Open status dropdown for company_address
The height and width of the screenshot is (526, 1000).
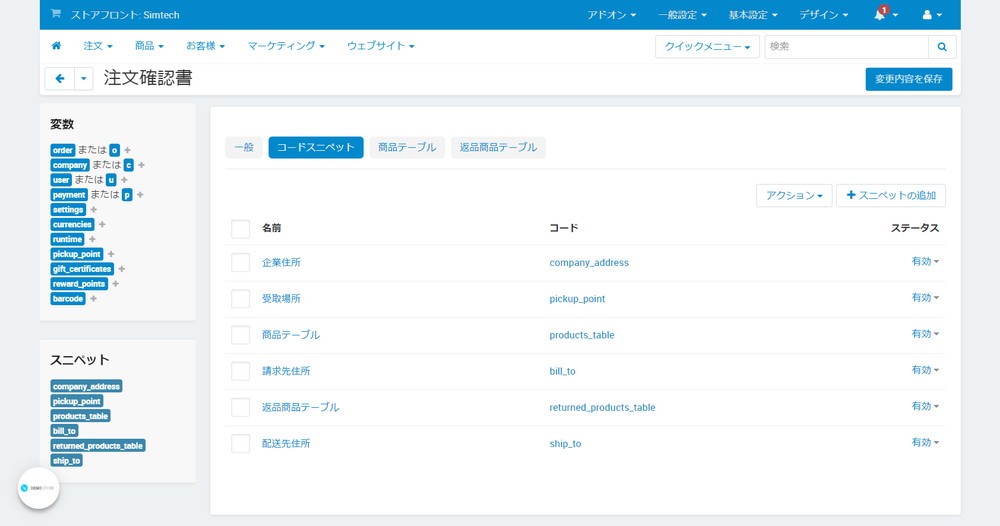925,261
